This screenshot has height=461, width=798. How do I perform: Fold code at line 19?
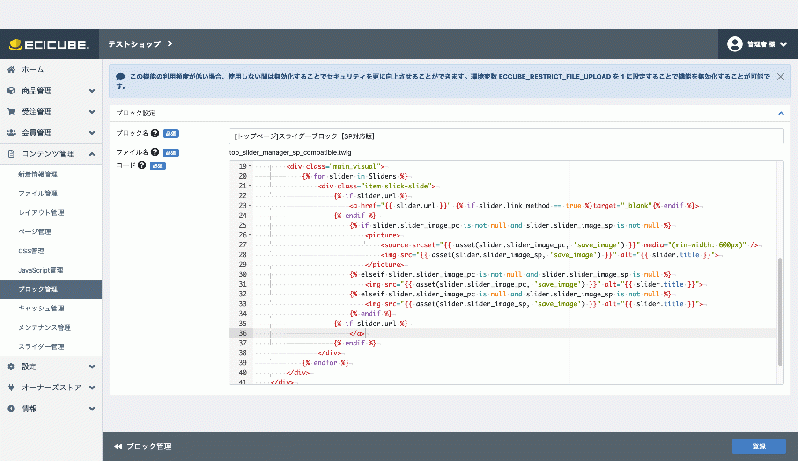point(250,166)
